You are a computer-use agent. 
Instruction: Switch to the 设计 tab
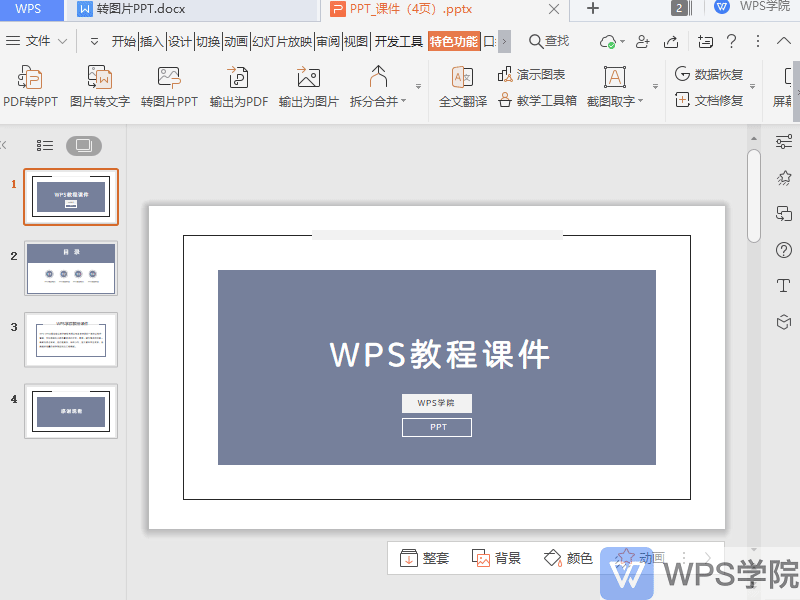(x=179, y=41)
